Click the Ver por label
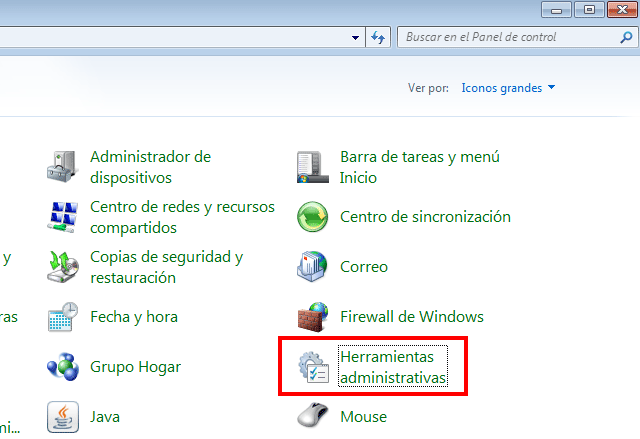 click(x=428, y=88)
